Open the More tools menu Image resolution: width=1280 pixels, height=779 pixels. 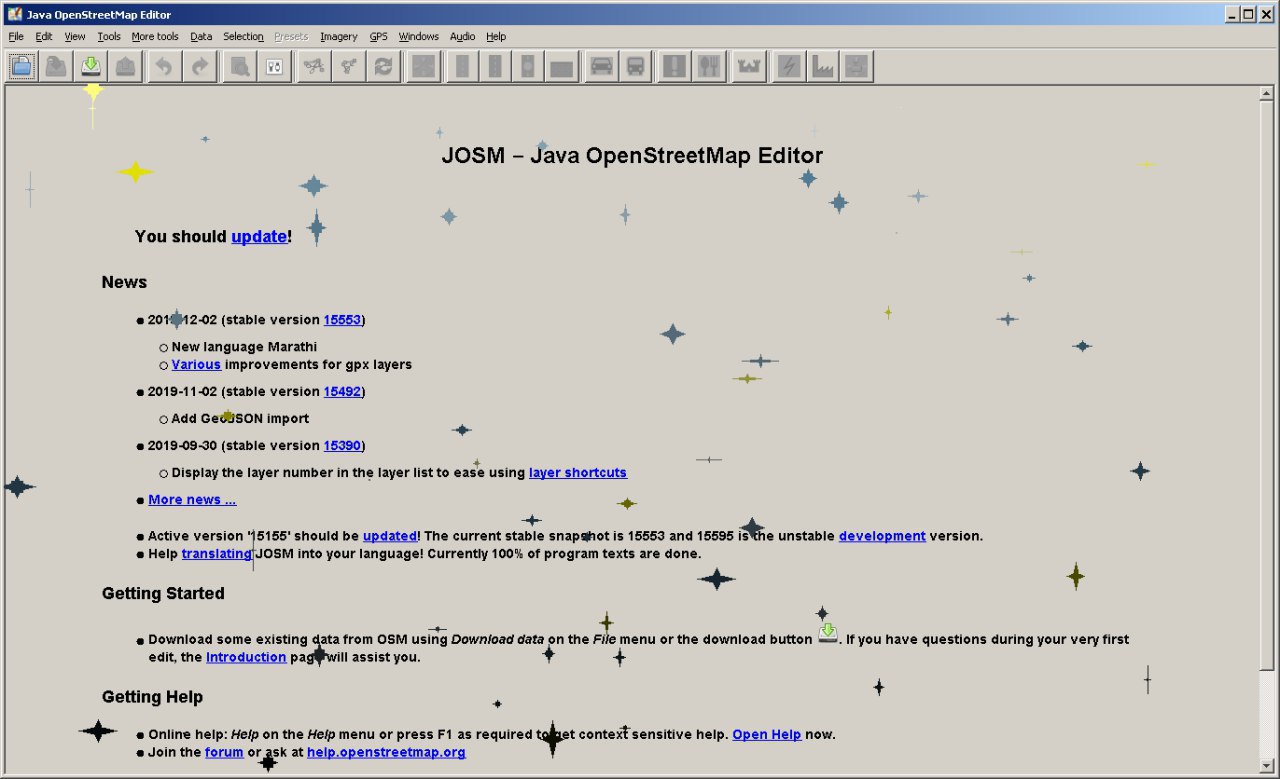(x=155, y=37)
